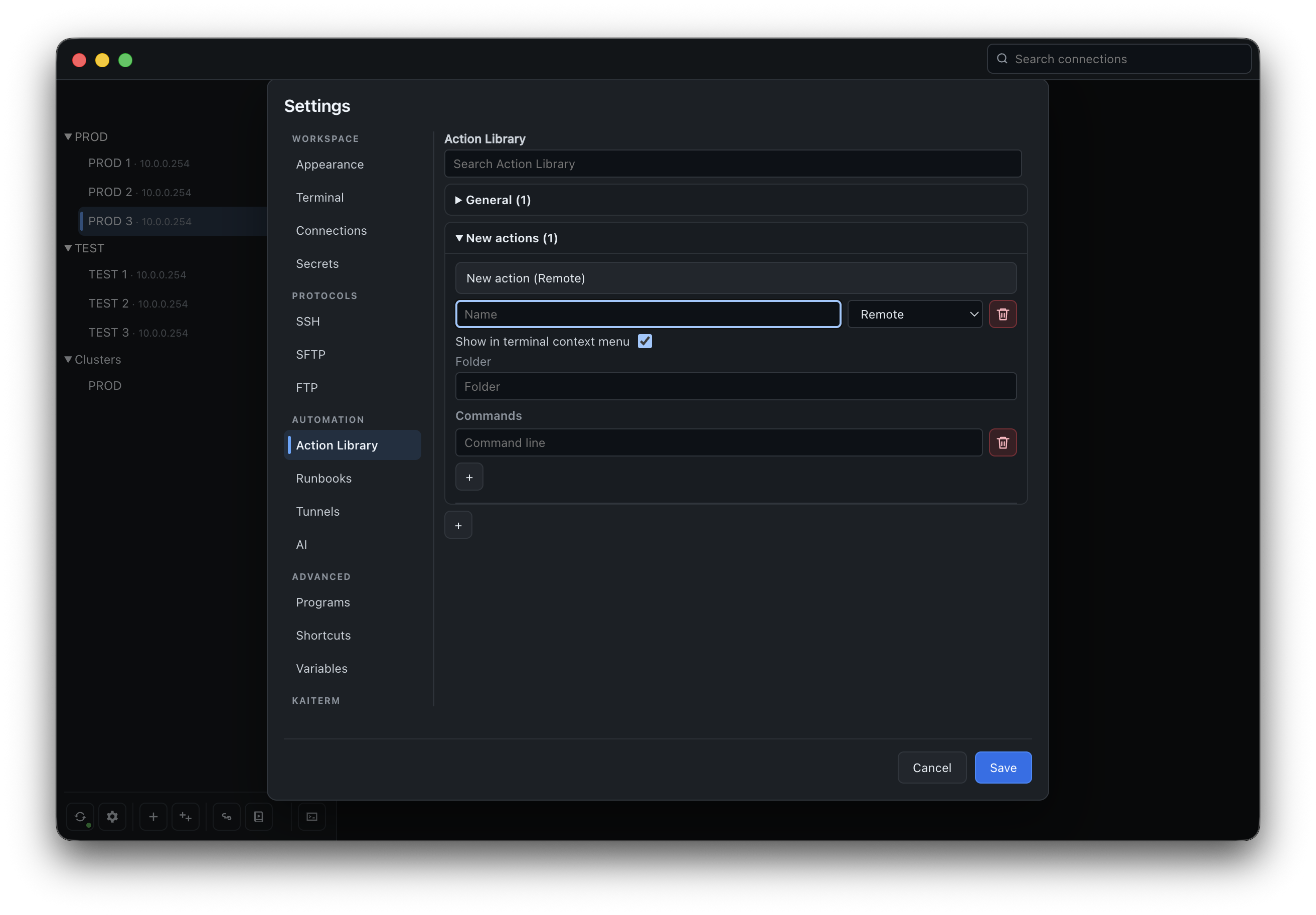Add another command with the plus under Commands
This screenshot has width=1316, height=915.
pos(469,477)
